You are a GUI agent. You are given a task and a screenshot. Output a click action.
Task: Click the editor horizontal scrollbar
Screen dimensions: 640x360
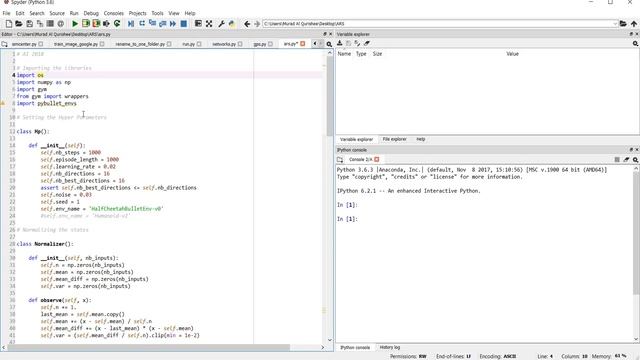[149, 347]
